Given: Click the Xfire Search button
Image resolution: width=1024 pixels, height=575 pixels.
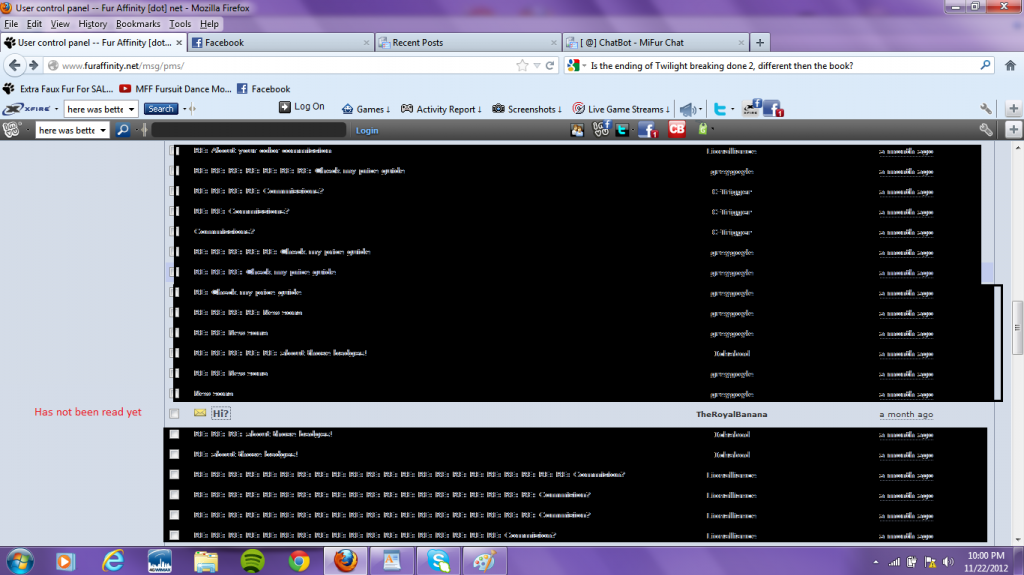Looking at the screenshot, I should pyautogui.click(x=161, y=109).
